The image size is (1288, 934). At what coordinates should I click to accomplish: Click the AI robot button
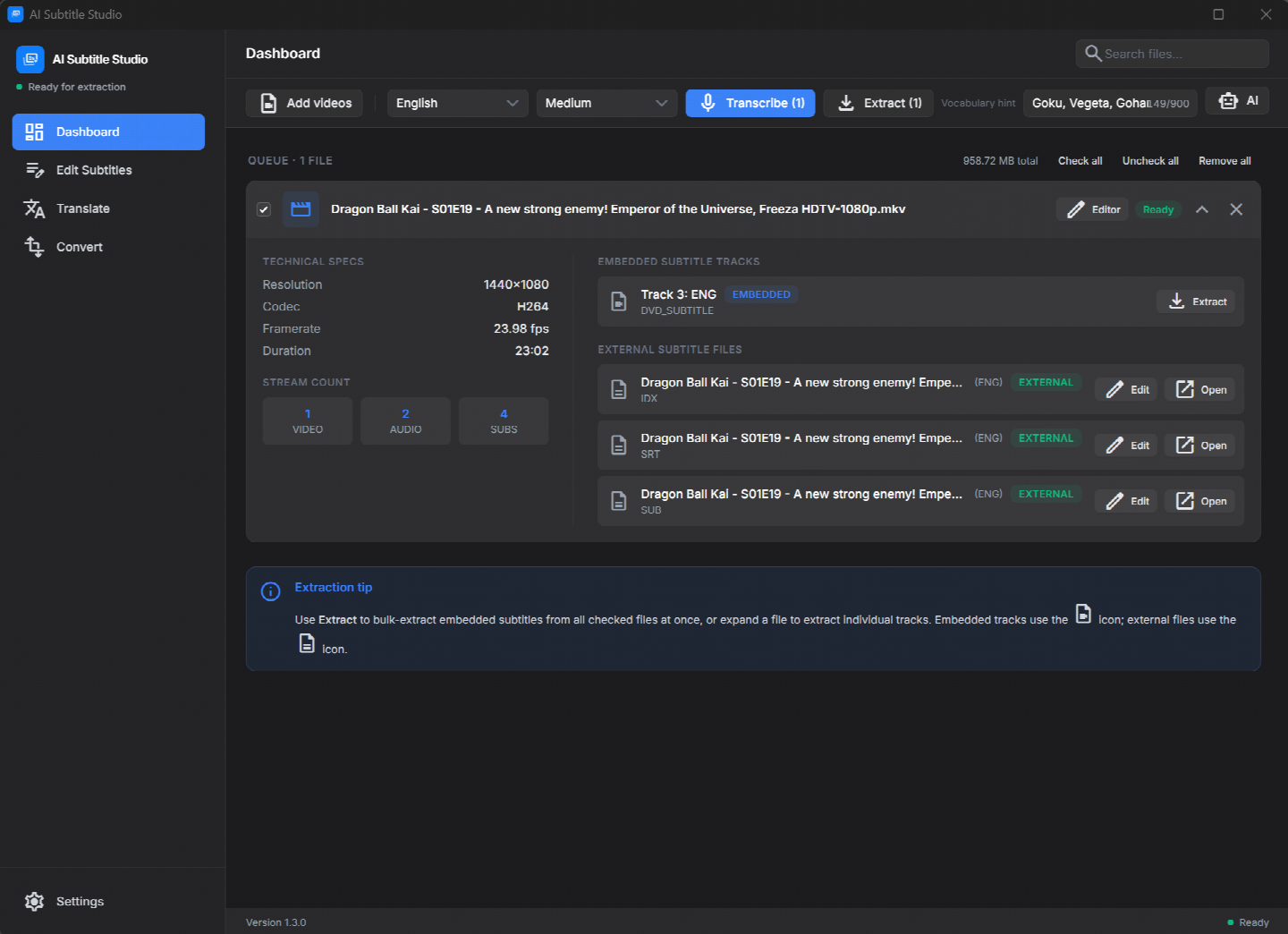[1238, 101]
